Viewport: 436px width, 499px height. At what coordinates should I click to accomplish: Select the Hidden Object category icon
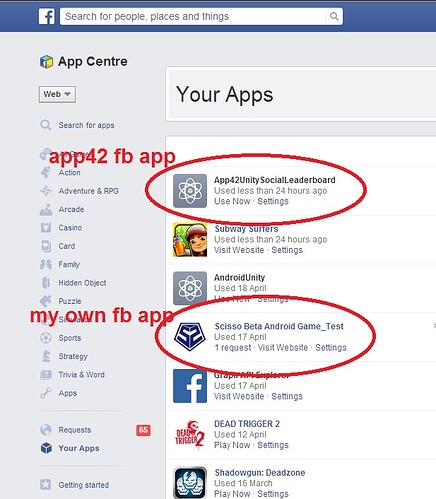pos(46,283)
